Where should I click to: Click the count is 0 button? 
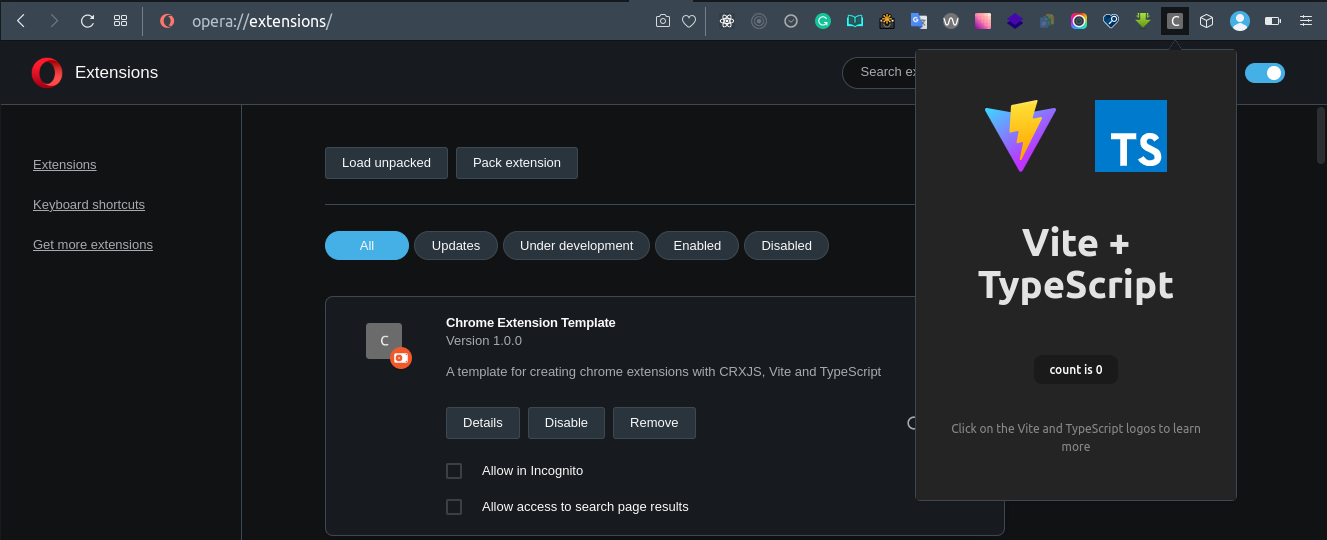(x=1076, y=370)
